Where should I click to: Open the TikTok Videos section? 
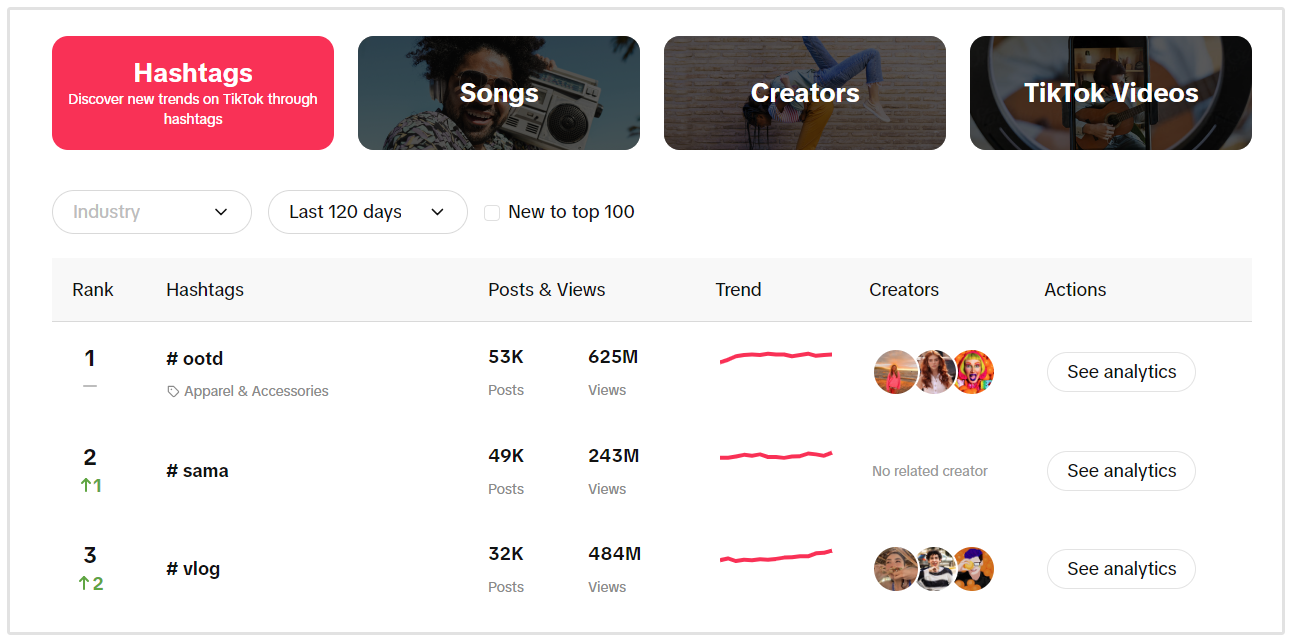click(x=1110, y=92)
